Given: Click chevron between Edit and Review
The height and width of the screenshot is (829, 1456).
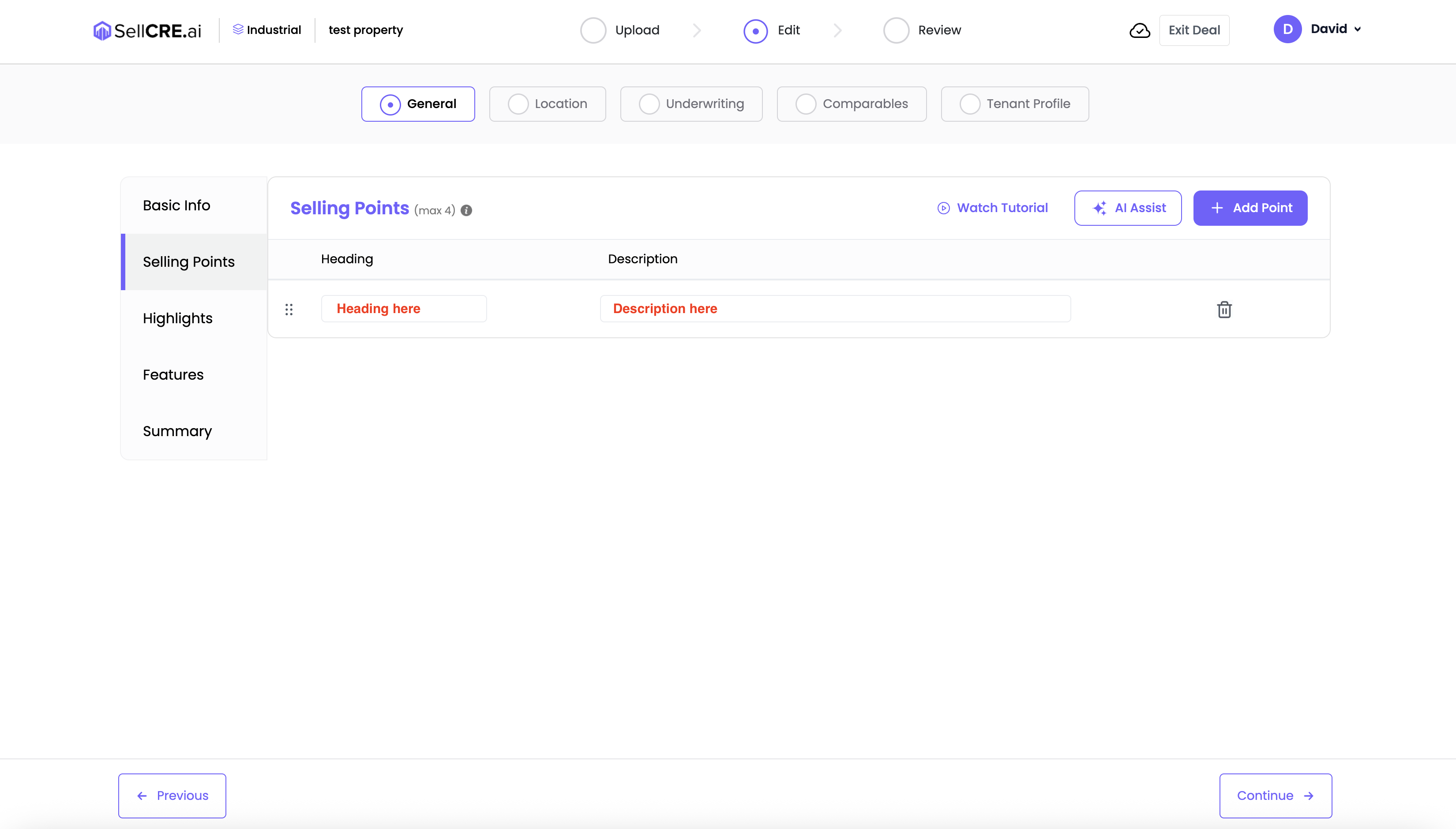Looking at the screenshot, I should click(x=837, y=30).
